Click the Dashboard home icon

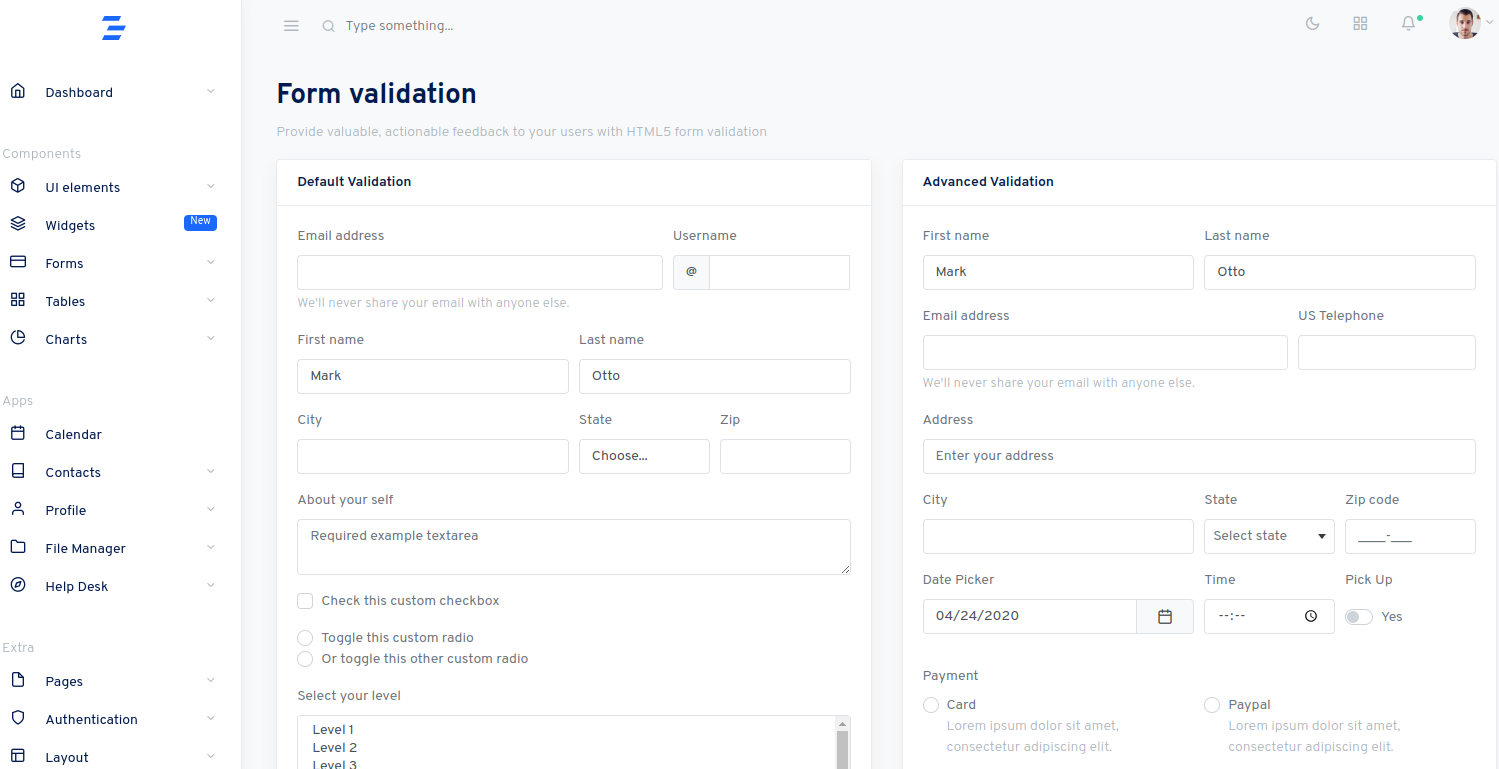click(x=17, y=91)
